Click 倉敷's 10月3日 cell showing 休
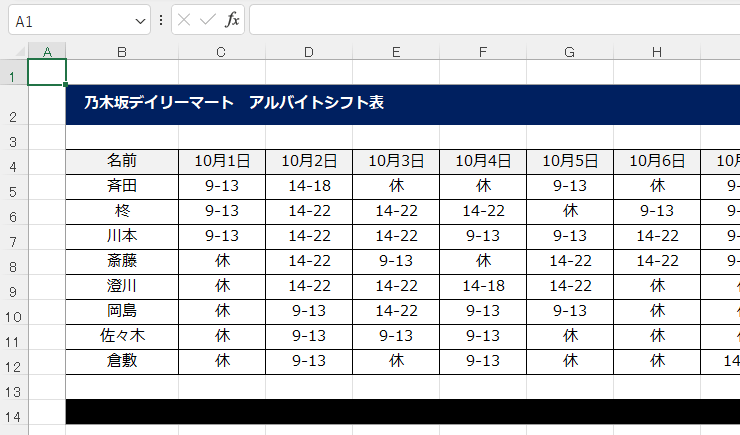Viewport: 740px width, 435px height. [x=396, y=362]
